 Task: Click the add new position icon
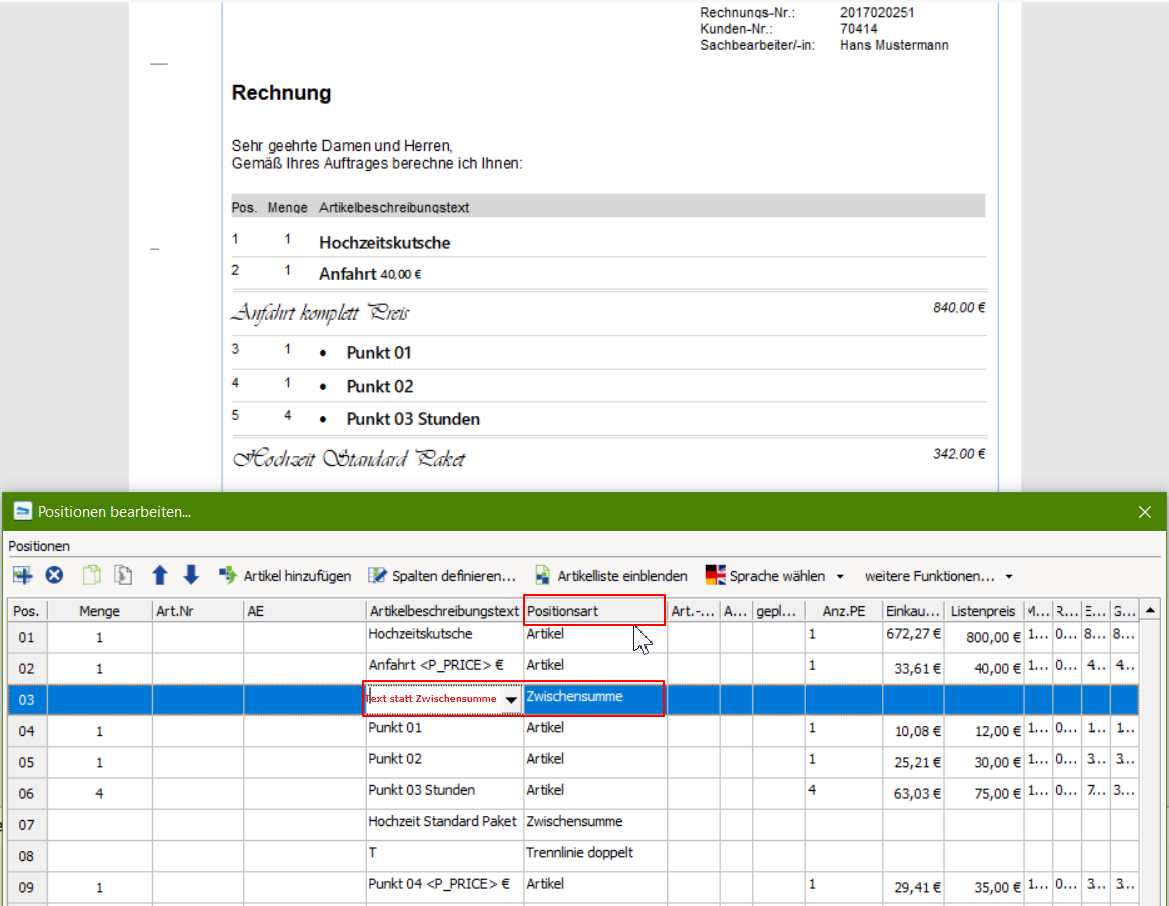pyautogui.click(x=22, y=575)
